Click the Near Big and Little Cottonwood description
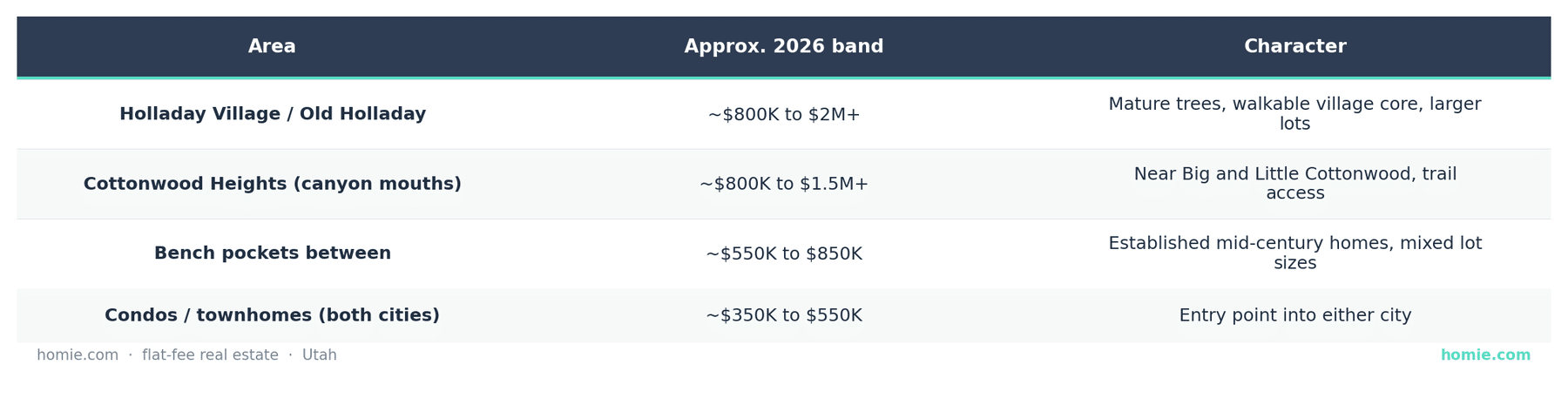The height and width of the screenshot is (405, 1568). click(1294, 184)
